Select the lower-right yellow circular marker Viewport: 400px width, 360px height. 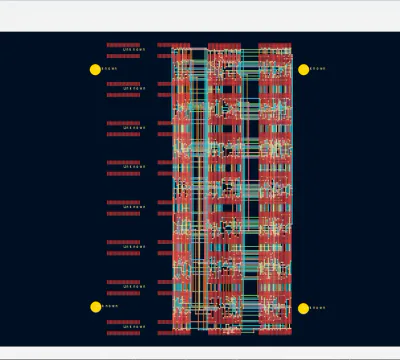(x=303, y=308)
